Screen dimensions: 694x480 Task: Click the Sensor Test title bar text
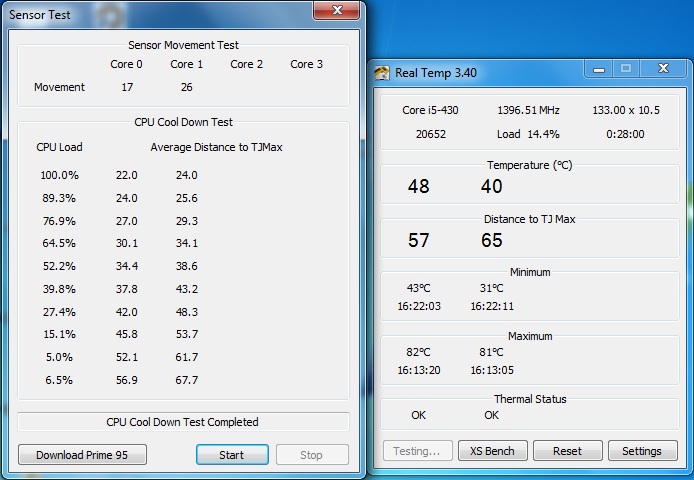pyautogui.click(x=40, y=15)
